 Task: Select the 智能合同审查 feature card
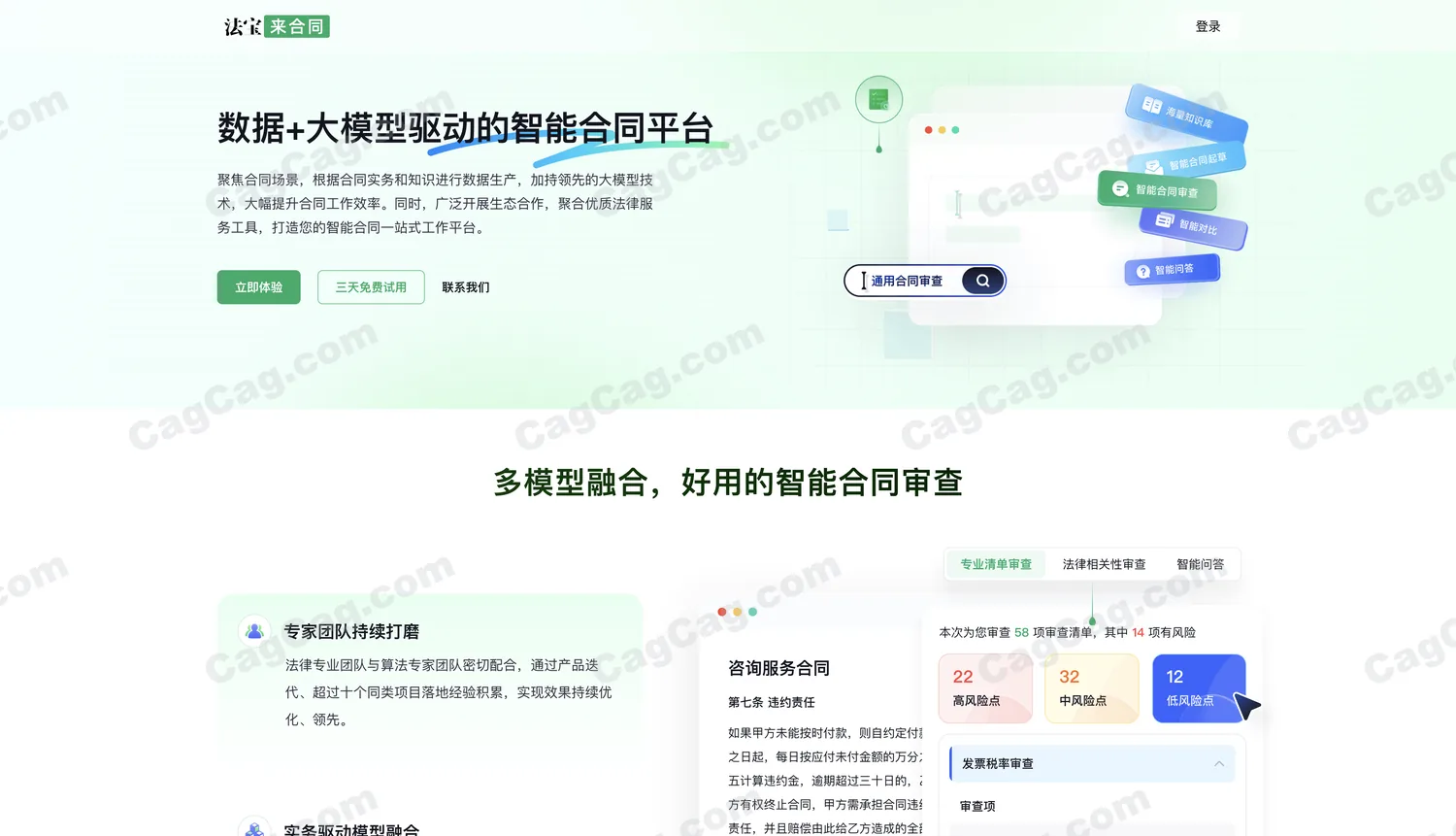coord(1157,190)
